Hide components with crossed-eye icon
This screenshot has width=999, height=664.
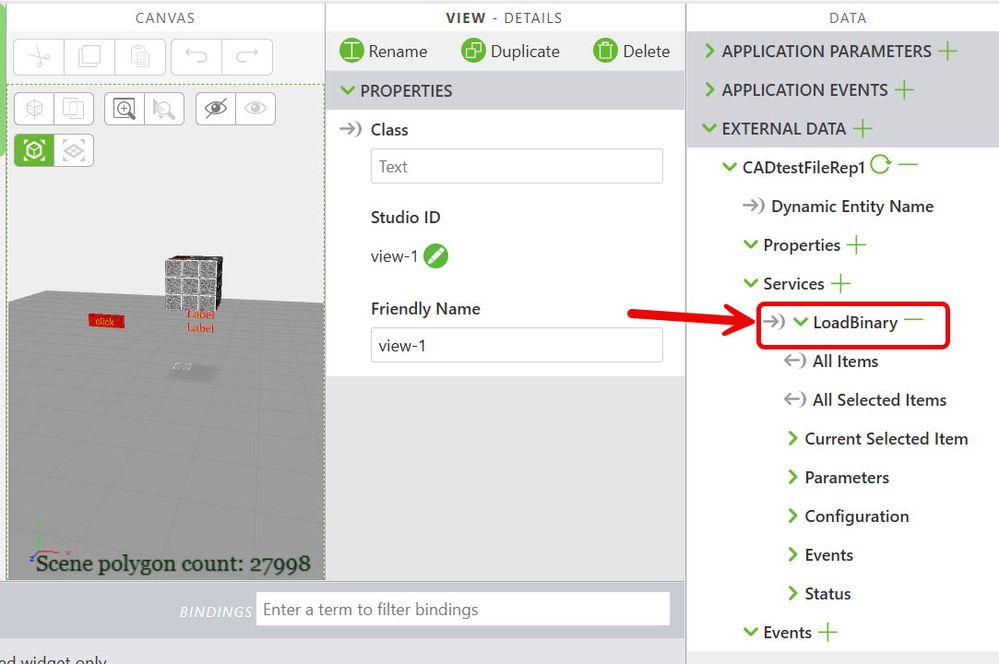(x=215, y=108)
